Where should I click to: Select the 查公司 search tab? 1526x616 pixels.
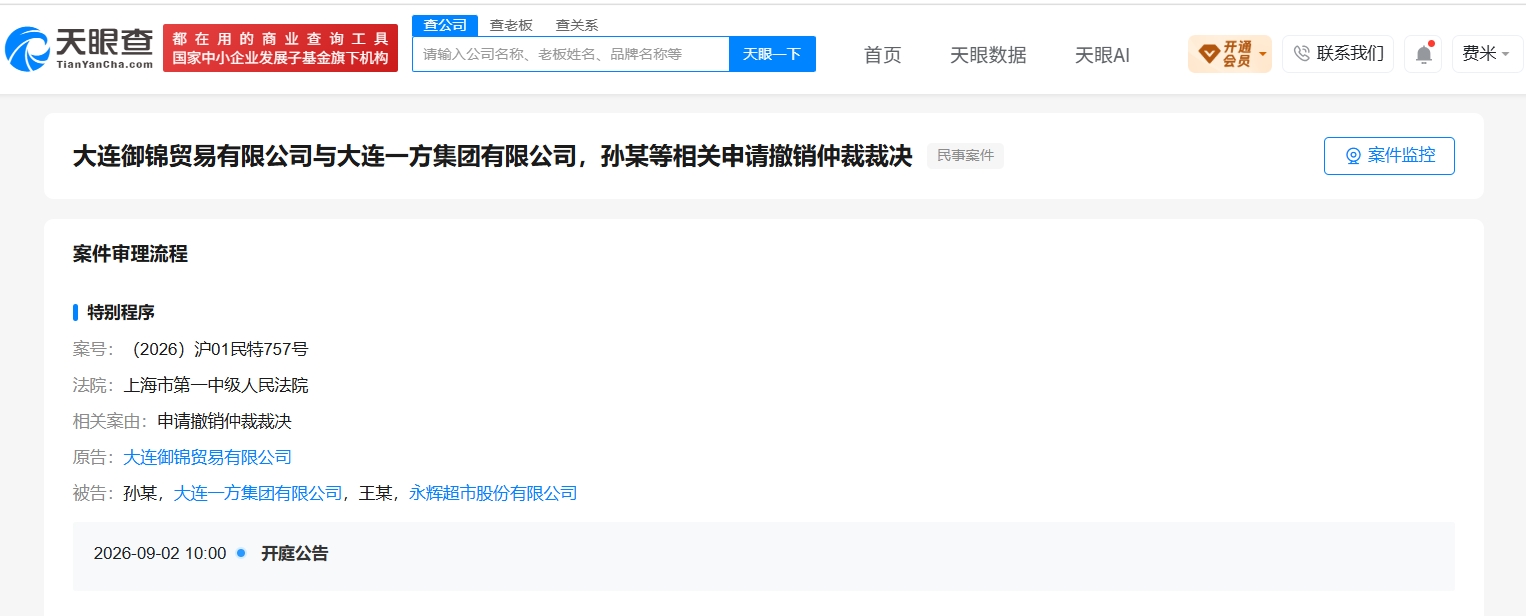[444, 25]
